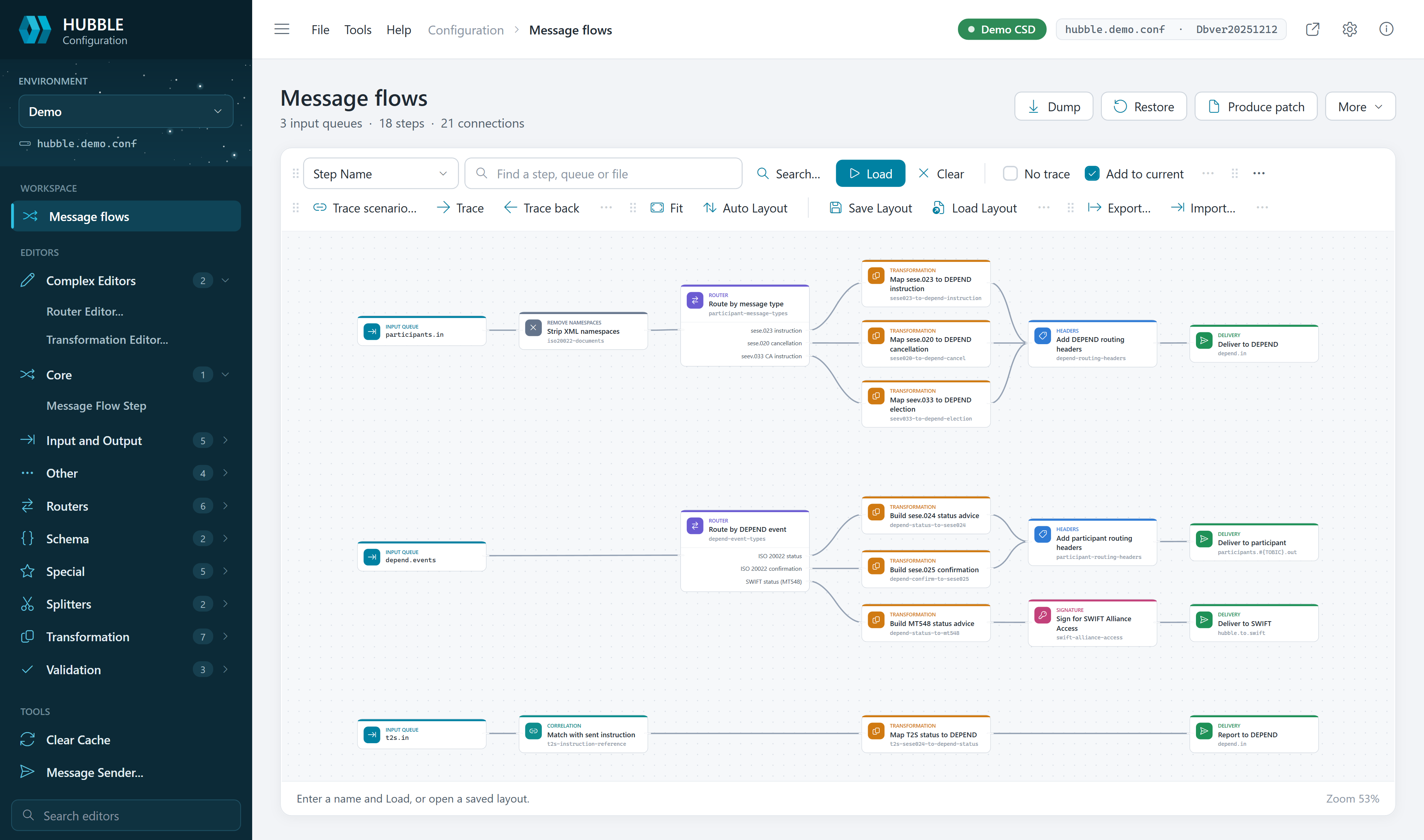Click the Import arrow icon

pyautogui.click(x=1177, y=208)
